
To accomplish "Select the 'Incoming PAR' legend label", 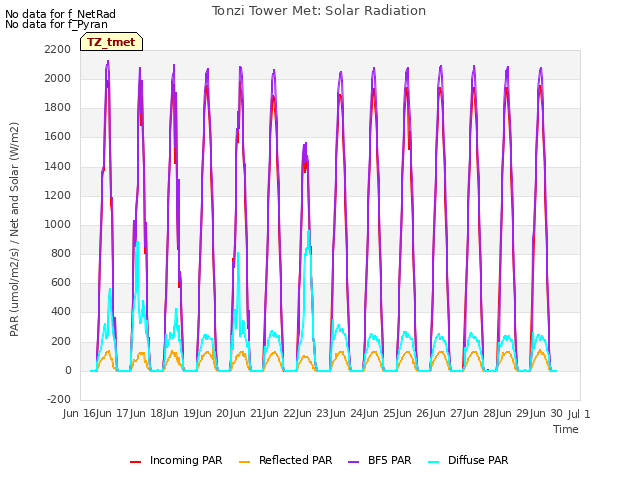I will tap(186, 460).
